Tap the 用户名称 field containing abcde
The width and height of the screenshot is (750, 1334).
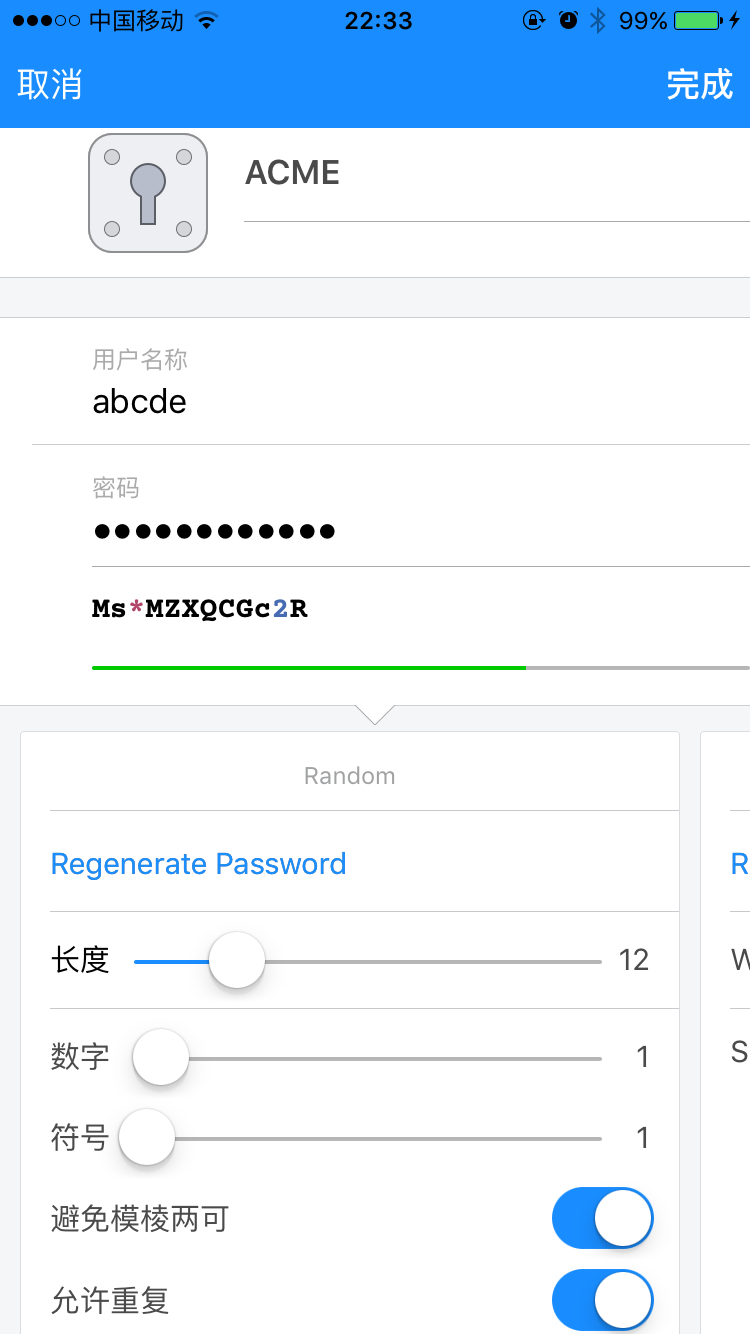pos(400,402)
